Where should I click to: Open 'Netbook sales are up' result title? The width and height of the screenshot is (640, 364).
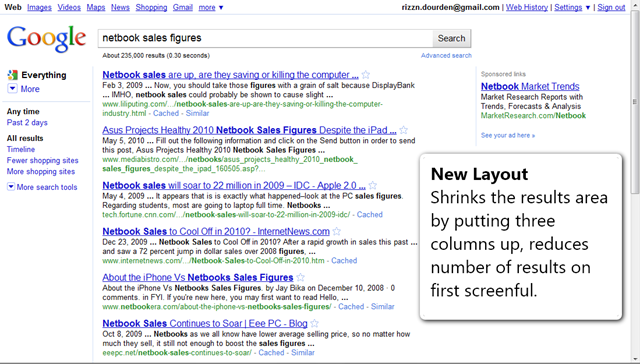pos(231,75)
